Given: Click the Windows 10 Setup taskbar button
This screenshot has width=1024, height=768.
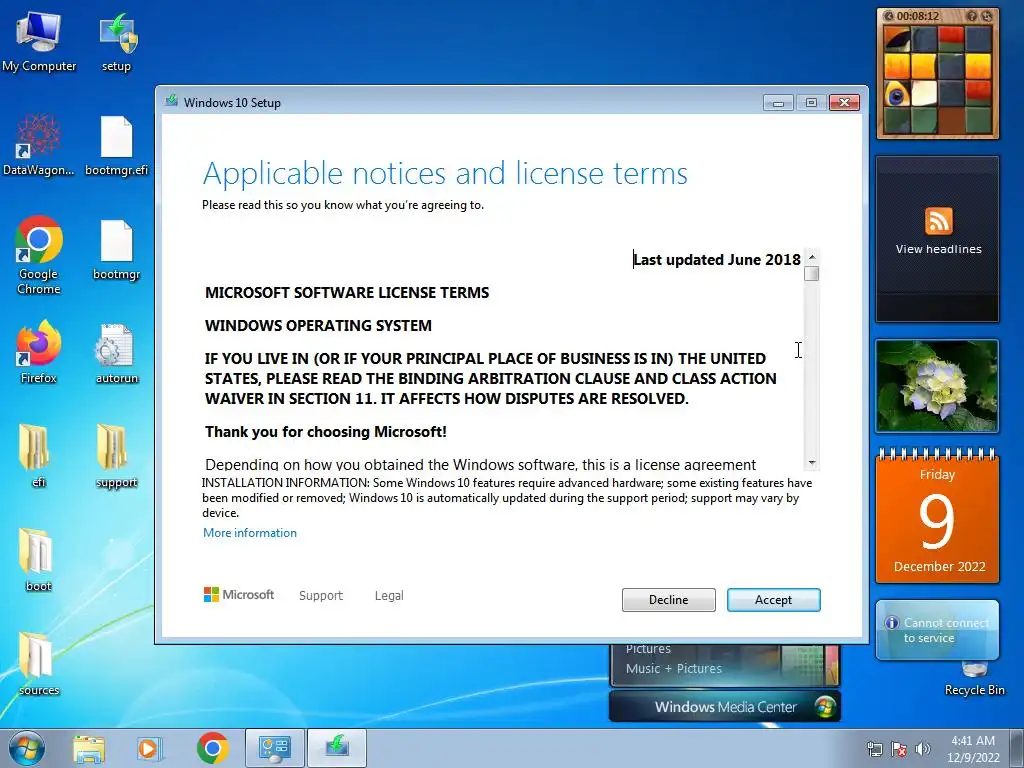Looking at the screenshot, I should tap(337, 748).
